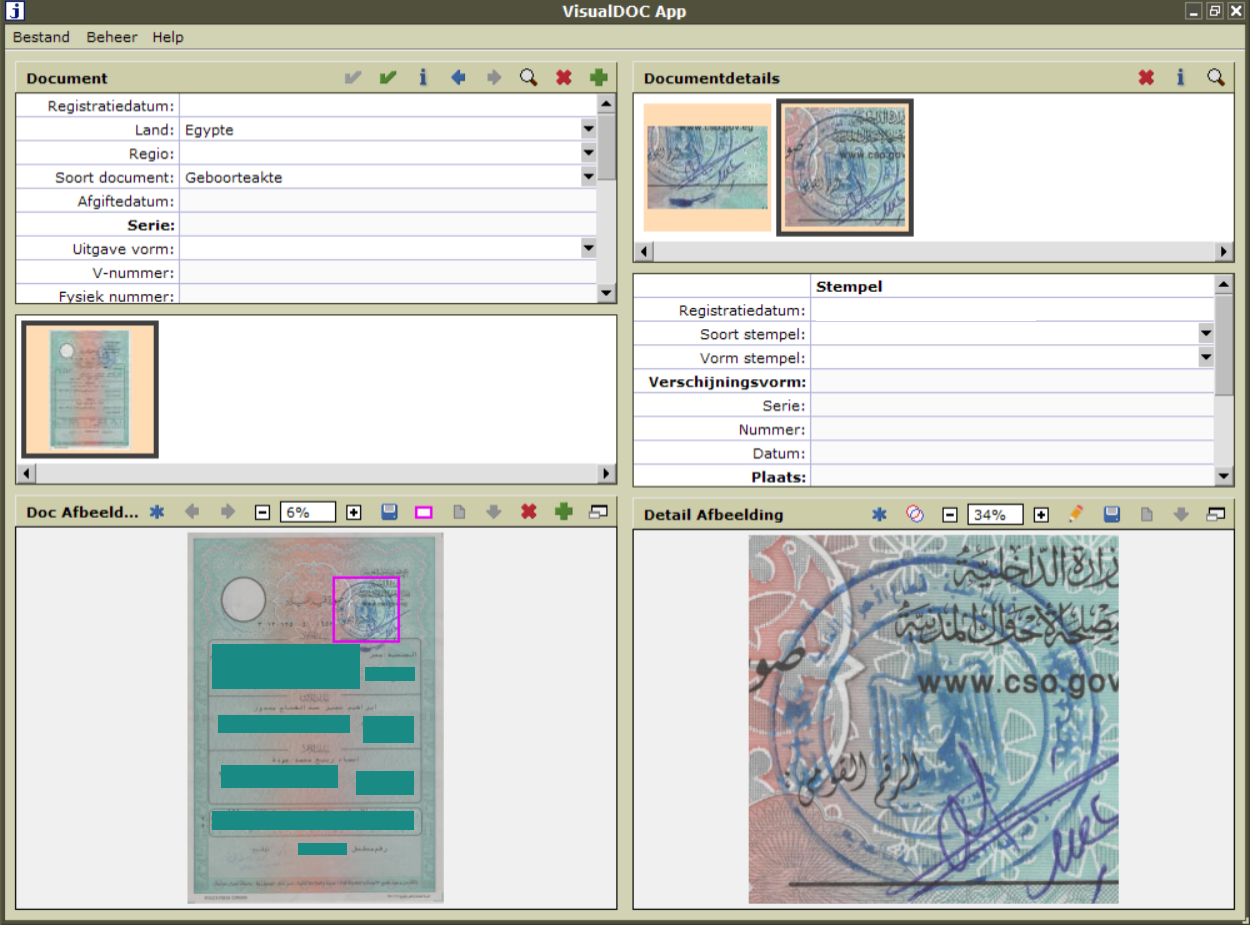Detach the Doc Afbeelding panel window

pyautogui.click(x=598, y=512)
